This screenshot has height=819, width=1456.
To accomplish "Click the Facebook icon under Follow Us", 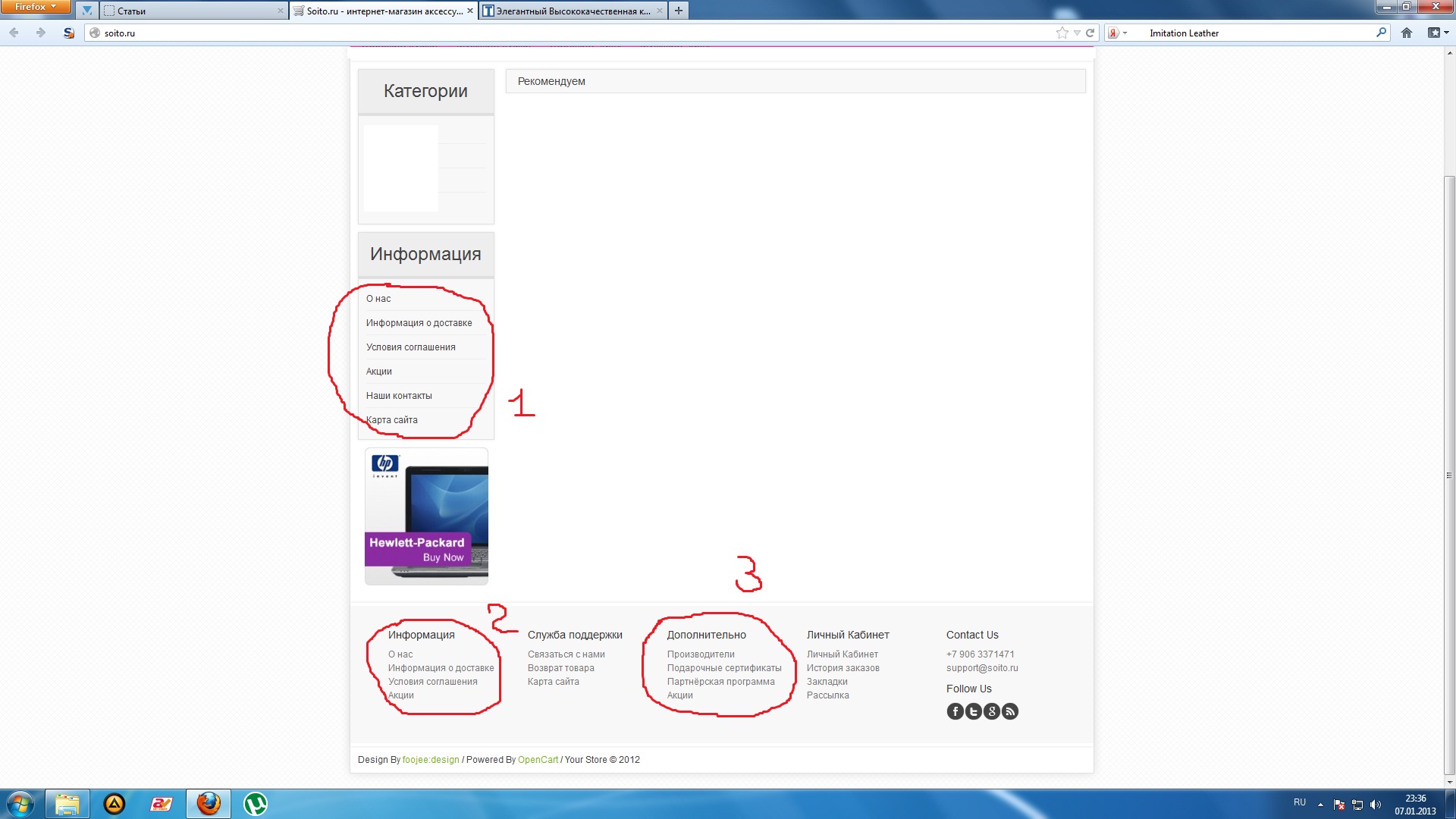I will [955, 711].
